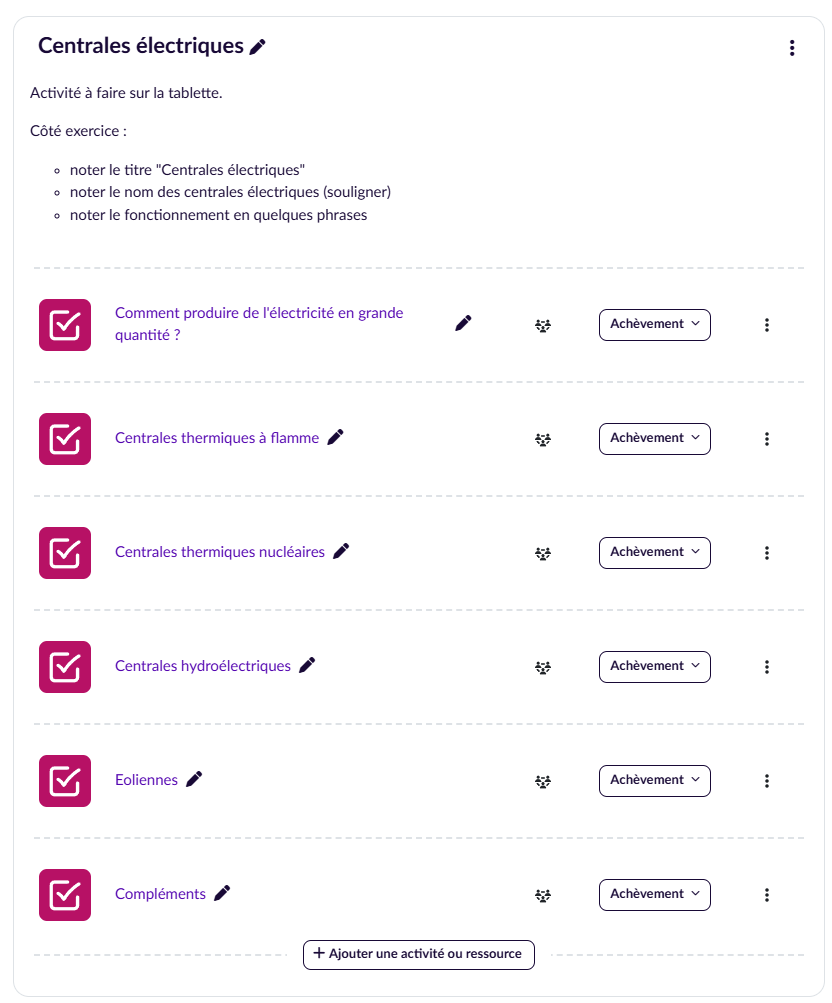Edit the Compléments activity name
Viewport: 832px width, 1003px height.
click(x=222, y=893)
